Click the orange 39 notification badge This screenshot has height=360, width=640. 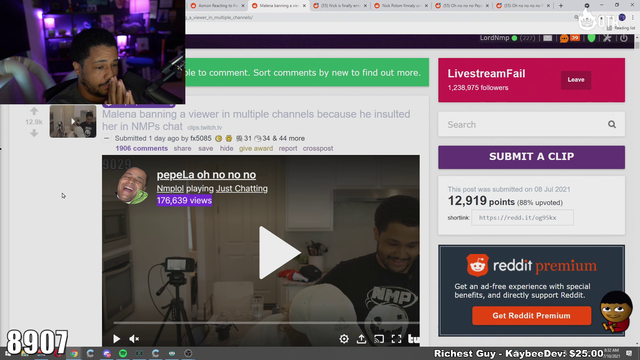coord(575,38)
